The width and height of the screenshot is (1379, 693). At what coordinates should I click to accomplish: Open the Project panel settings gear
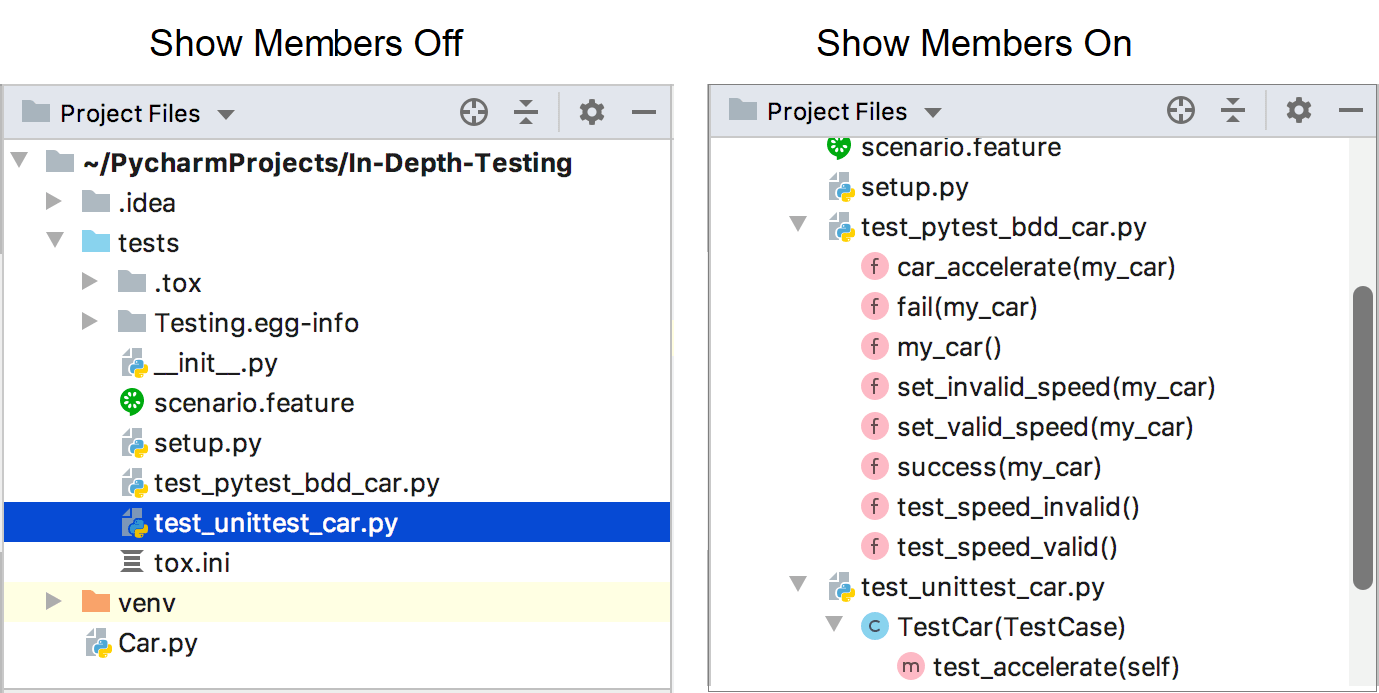(x=591, y=112)
